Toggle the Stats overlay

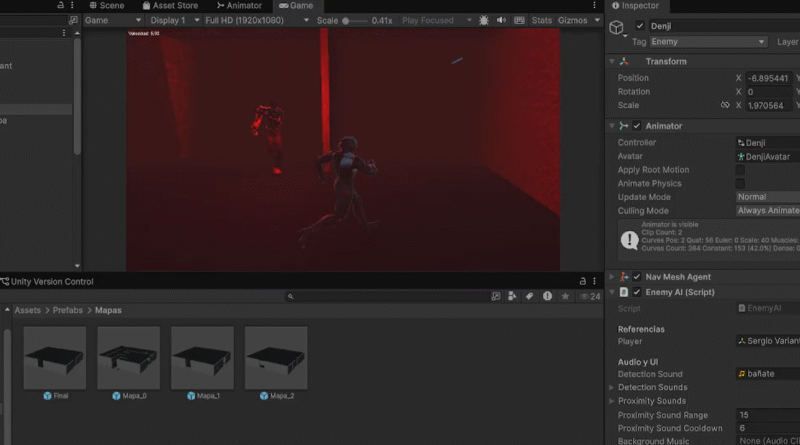[x=541, y=20]
